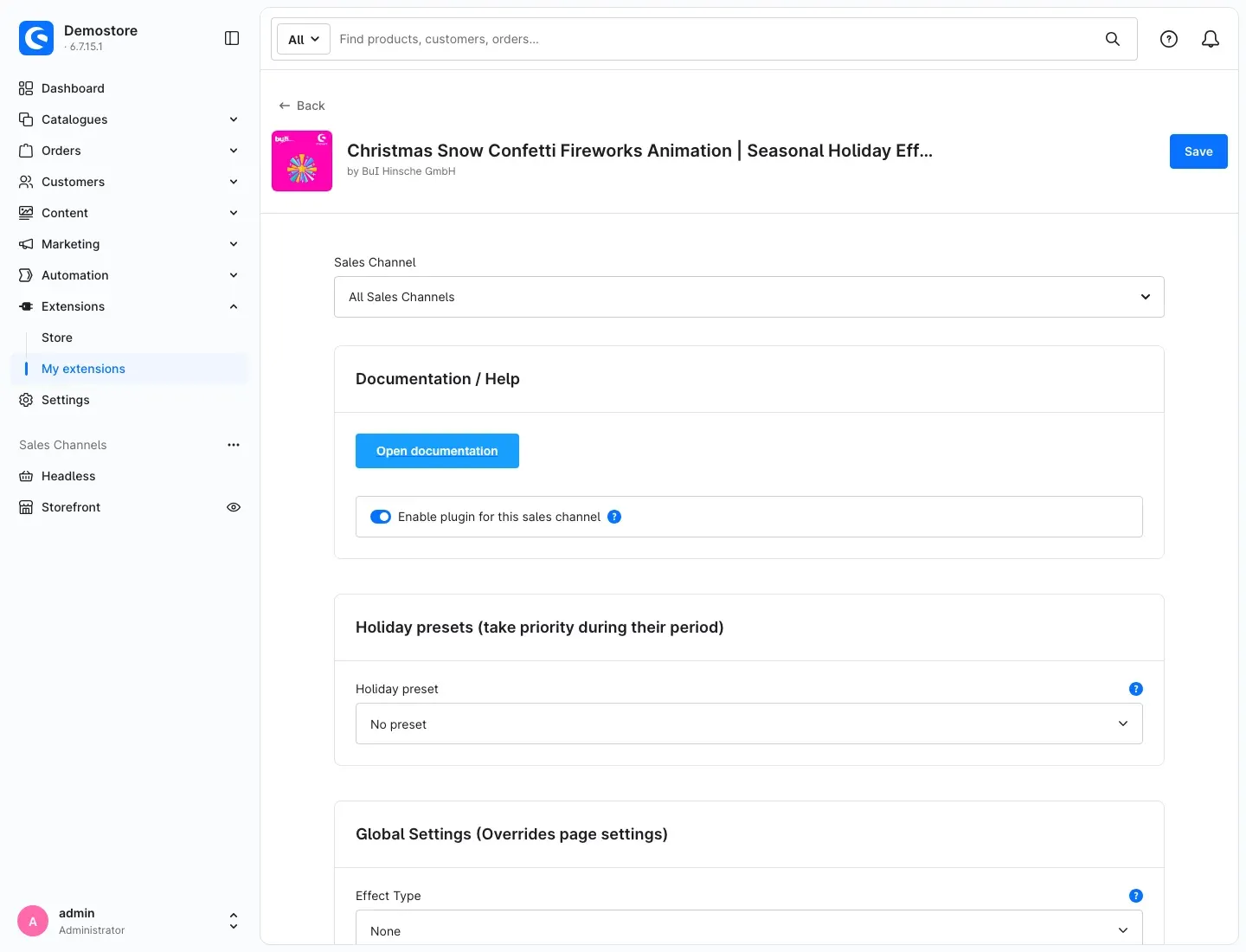1246x952 pixels.
Task: Open the Effect Type dropdown
Action: pos(749,928)
